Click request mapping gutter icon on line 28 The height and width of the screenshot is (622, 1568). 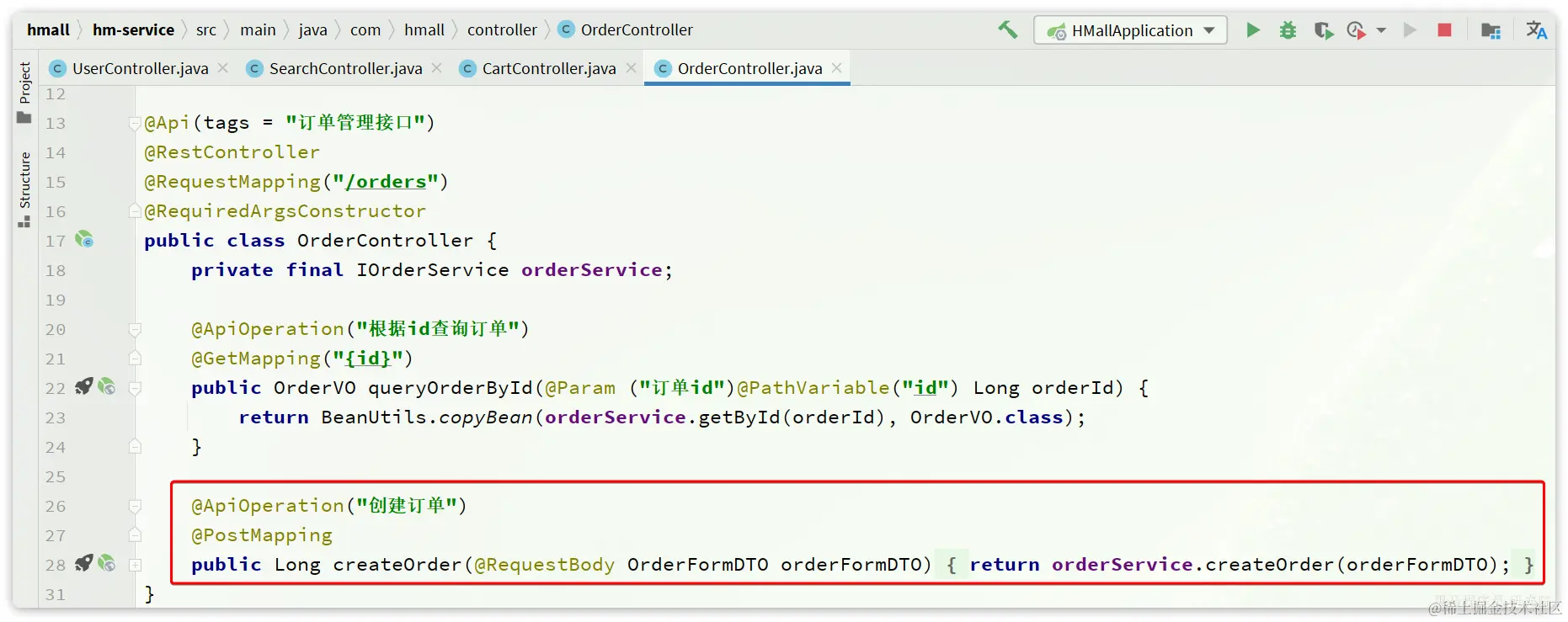(83, 564)
